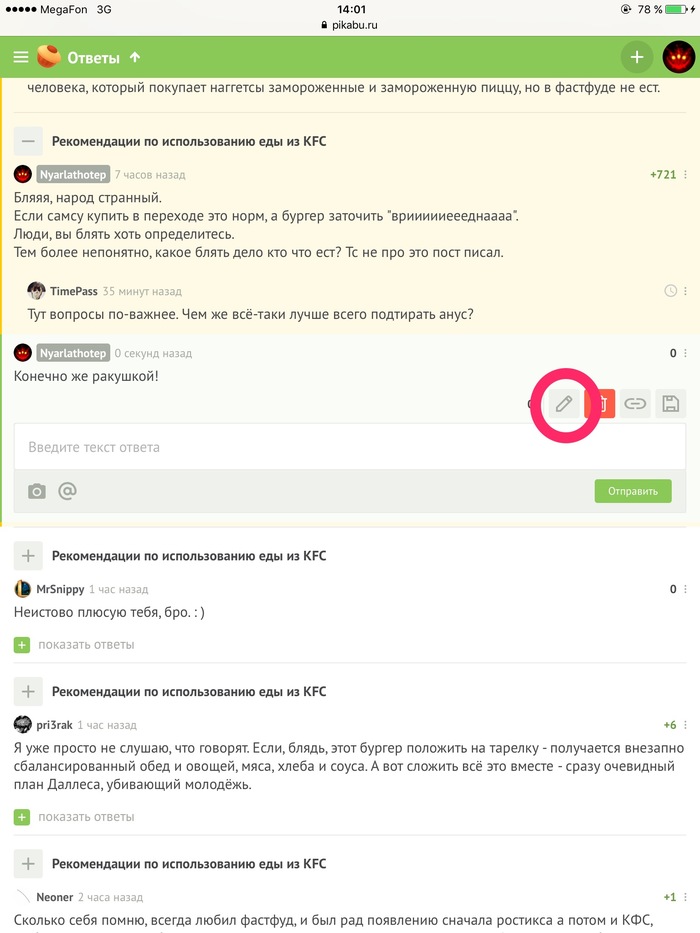Add new post with plus icon in header
Viewport: 700px width, 933px height.
pyautogui.click(x=637, y=57)
